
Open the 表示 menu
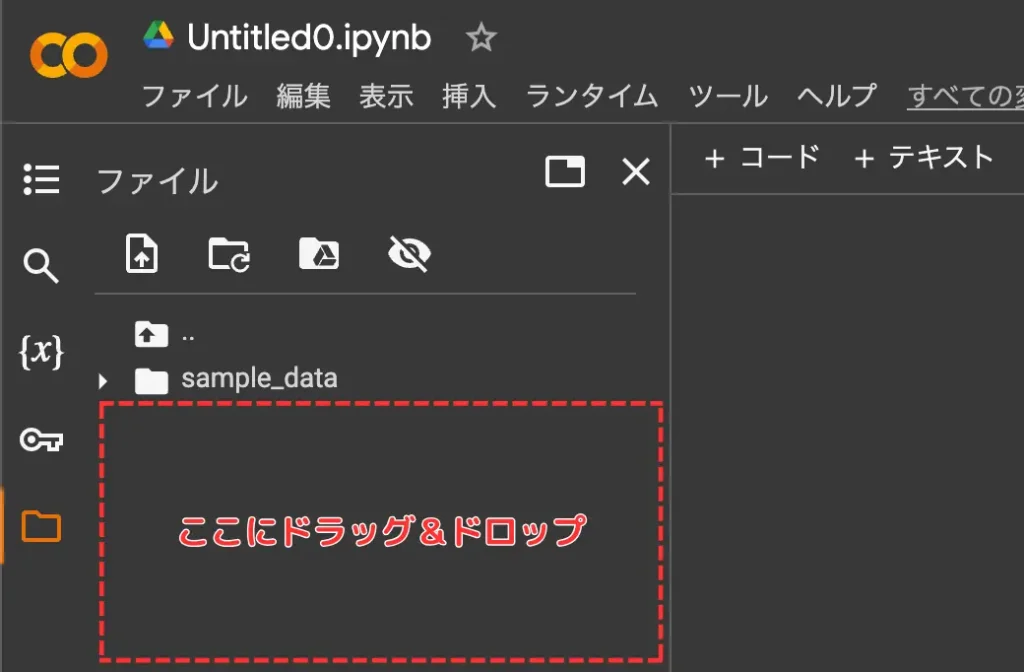click(x=386, y=96)
